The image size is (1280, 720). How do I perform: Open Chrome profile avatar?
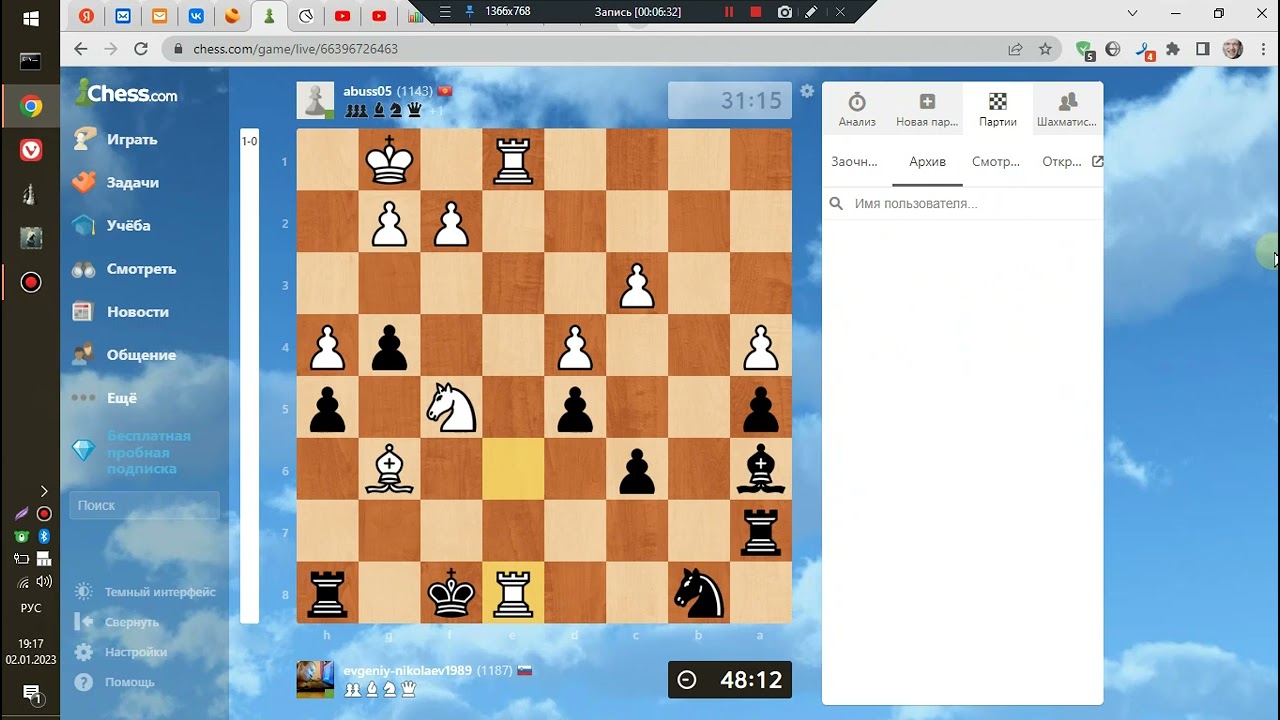(1232, 48)
